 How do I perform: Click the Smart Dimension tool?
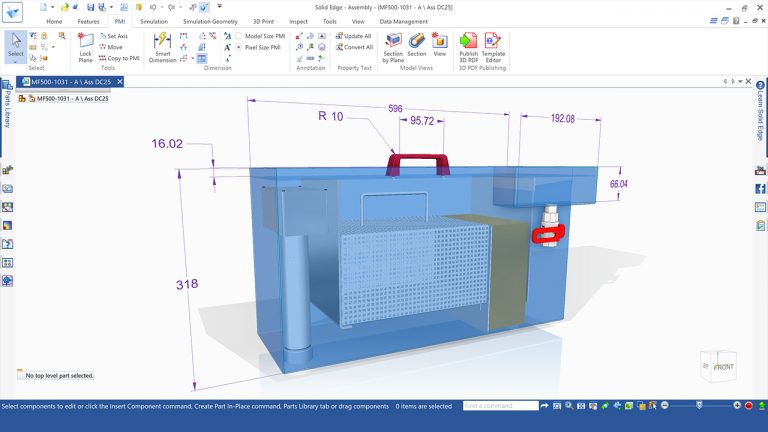[162, 46]
